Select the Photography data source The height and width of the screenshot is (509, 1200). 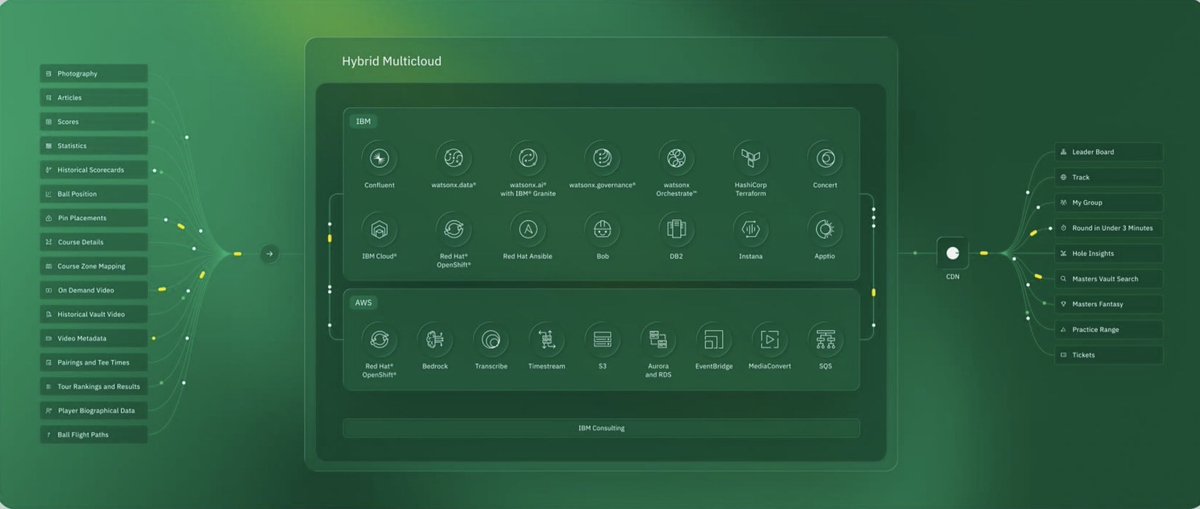[x=94, y=74]
